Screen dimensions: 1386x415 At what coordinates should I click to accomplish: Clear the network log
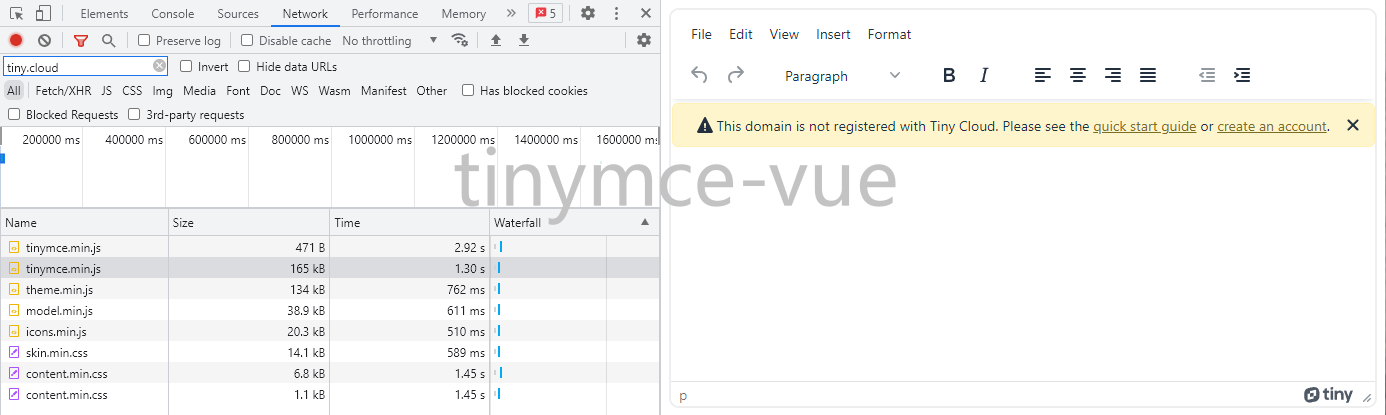(x=44, y=40)
